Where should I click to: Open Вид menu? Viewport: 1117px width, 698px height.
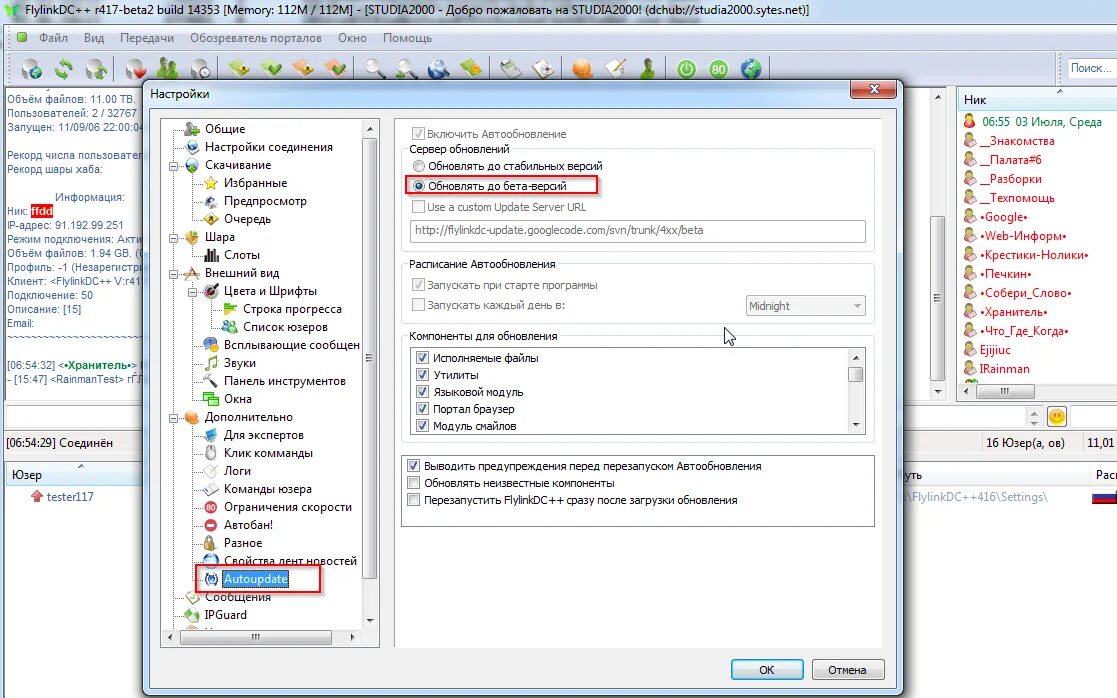[93, 38]
